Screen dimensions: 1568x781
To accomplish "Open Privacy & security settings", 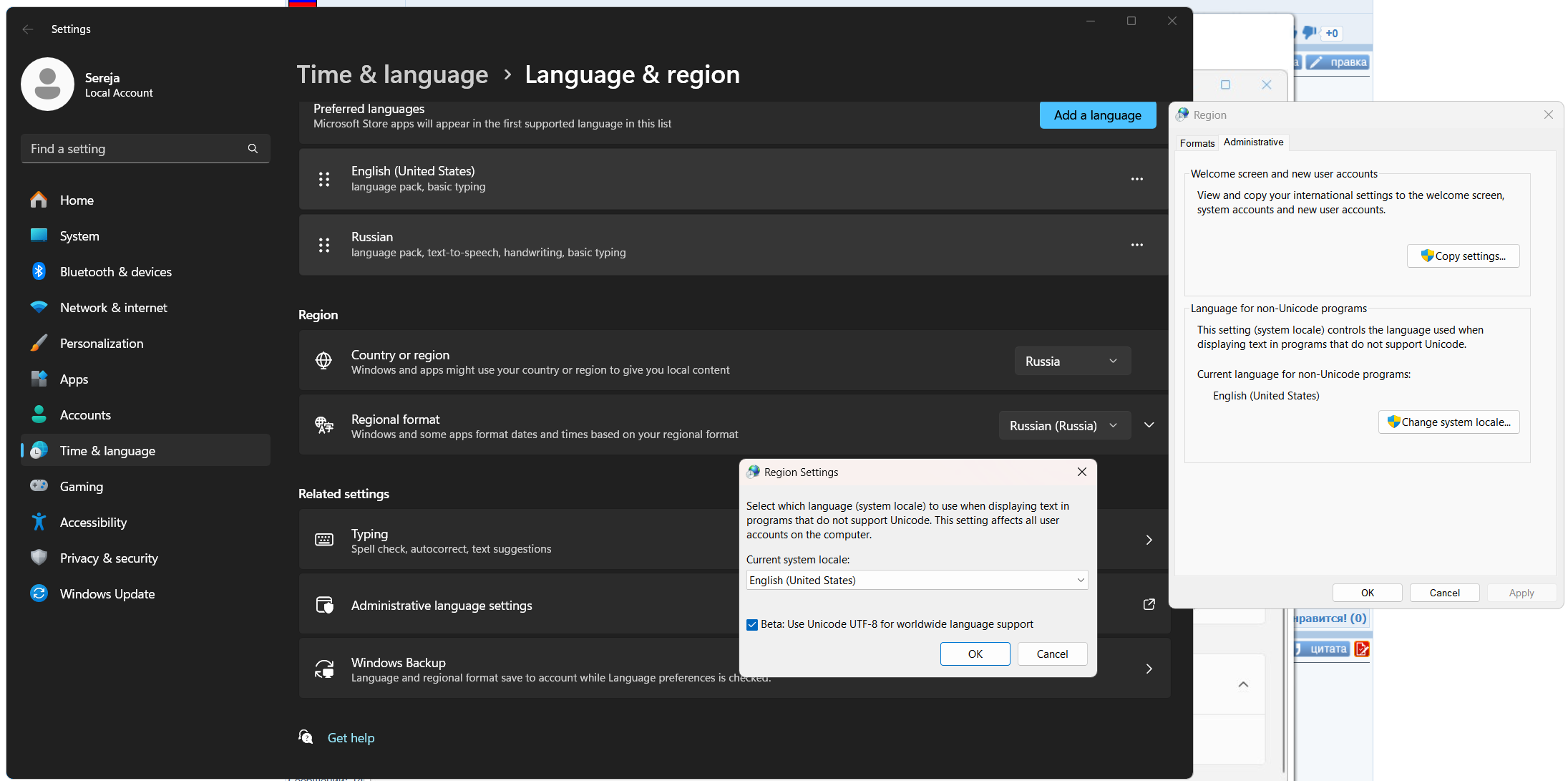I will [145, 558].
